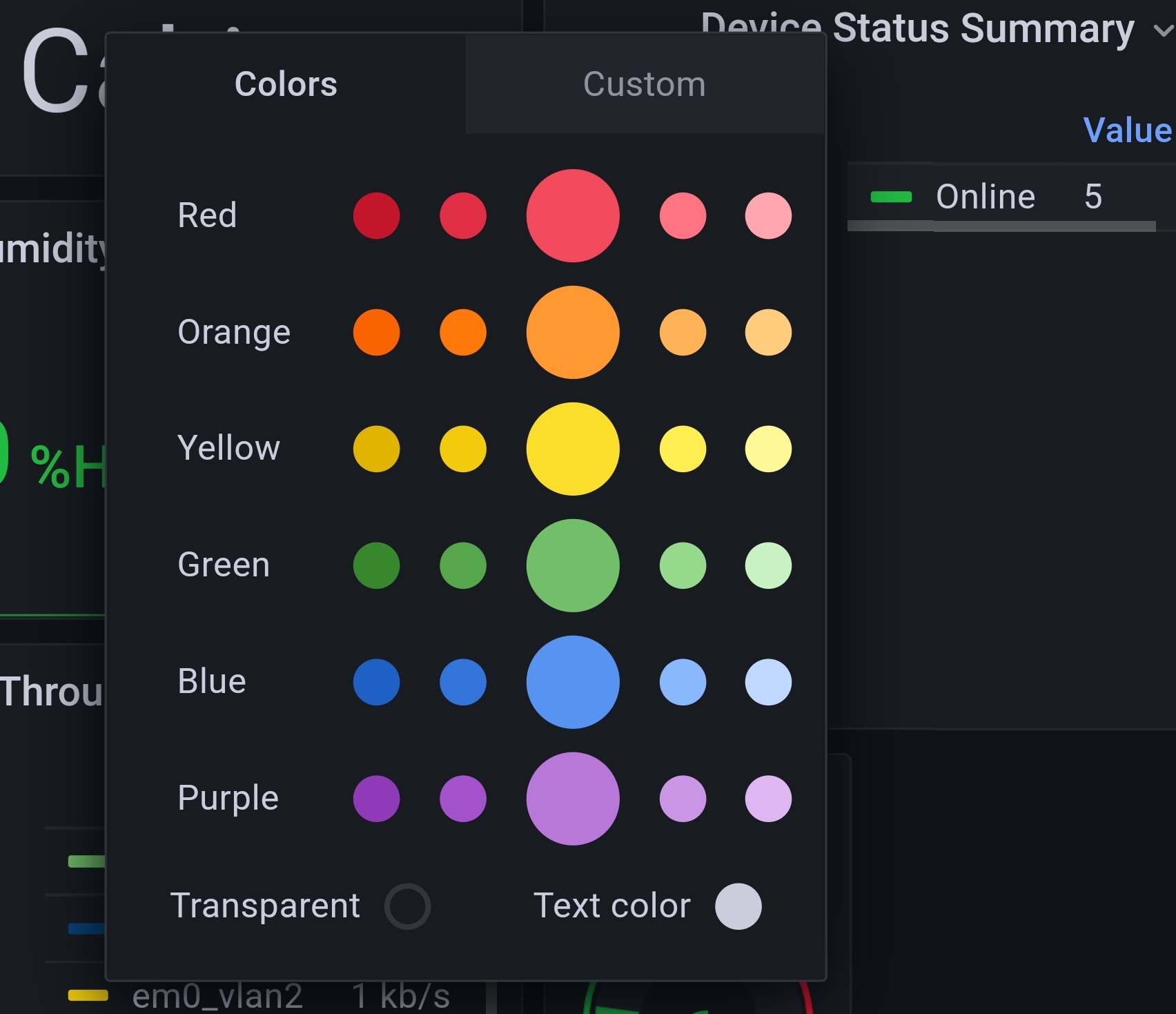Image resolution: width=1176 pixels, height=1014 pixels.
Task: Select the darkest red shade
Action: pyautogui.click(x=376, y=215)
